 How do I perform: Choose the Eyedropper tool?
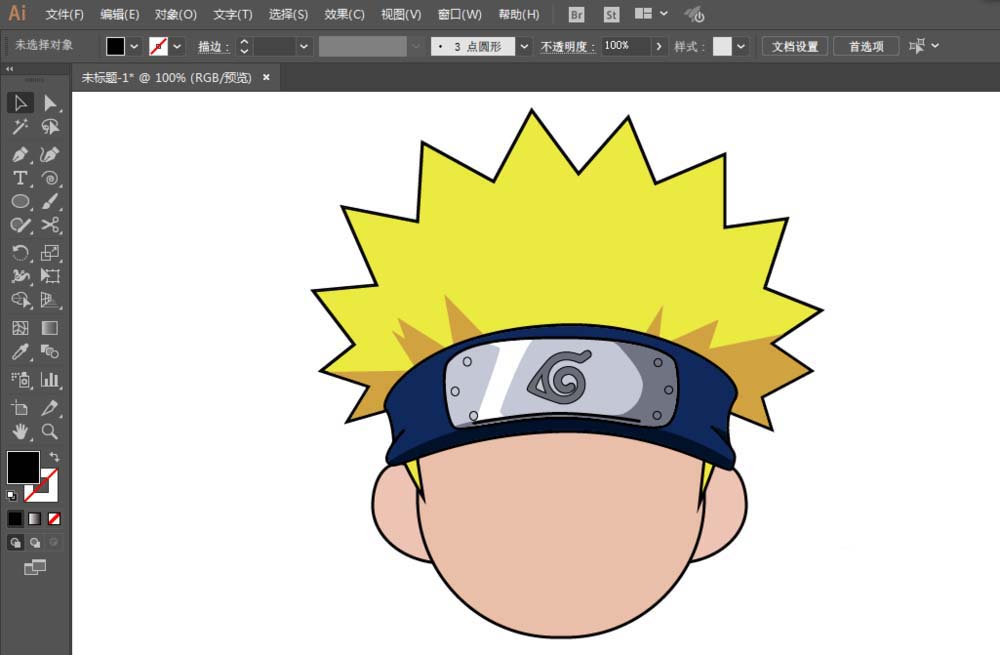(20, 351)
